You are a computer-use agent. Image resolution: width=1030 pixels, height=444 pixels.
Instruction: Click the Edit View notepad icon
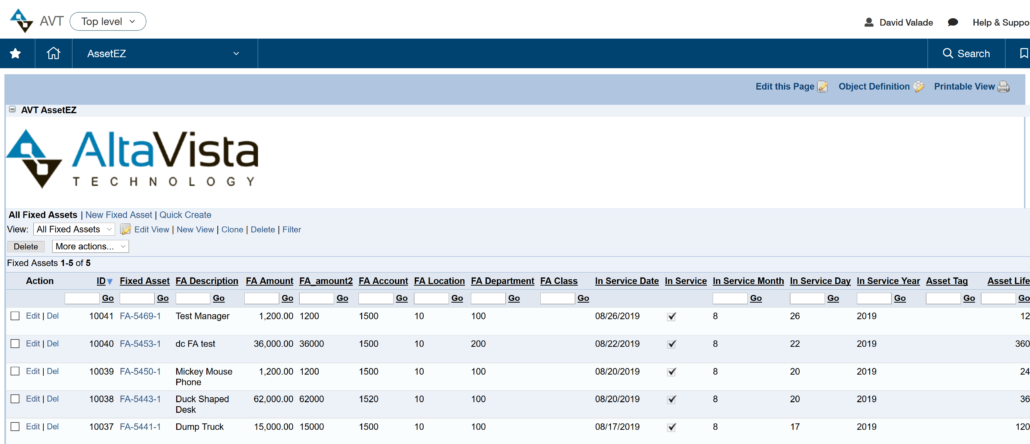[125, 229]
